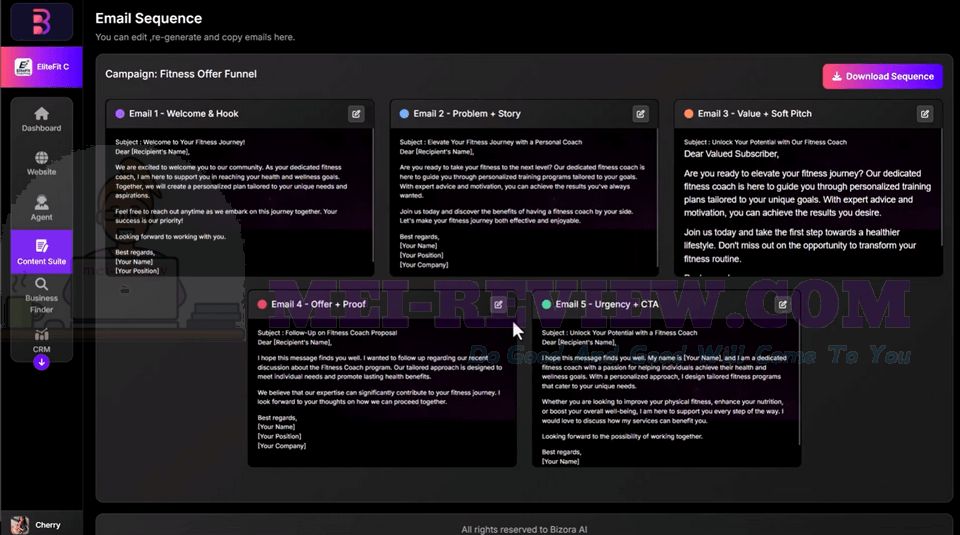Click the Website globe icon
Screen dimensions: 960x535
point(42,157)
